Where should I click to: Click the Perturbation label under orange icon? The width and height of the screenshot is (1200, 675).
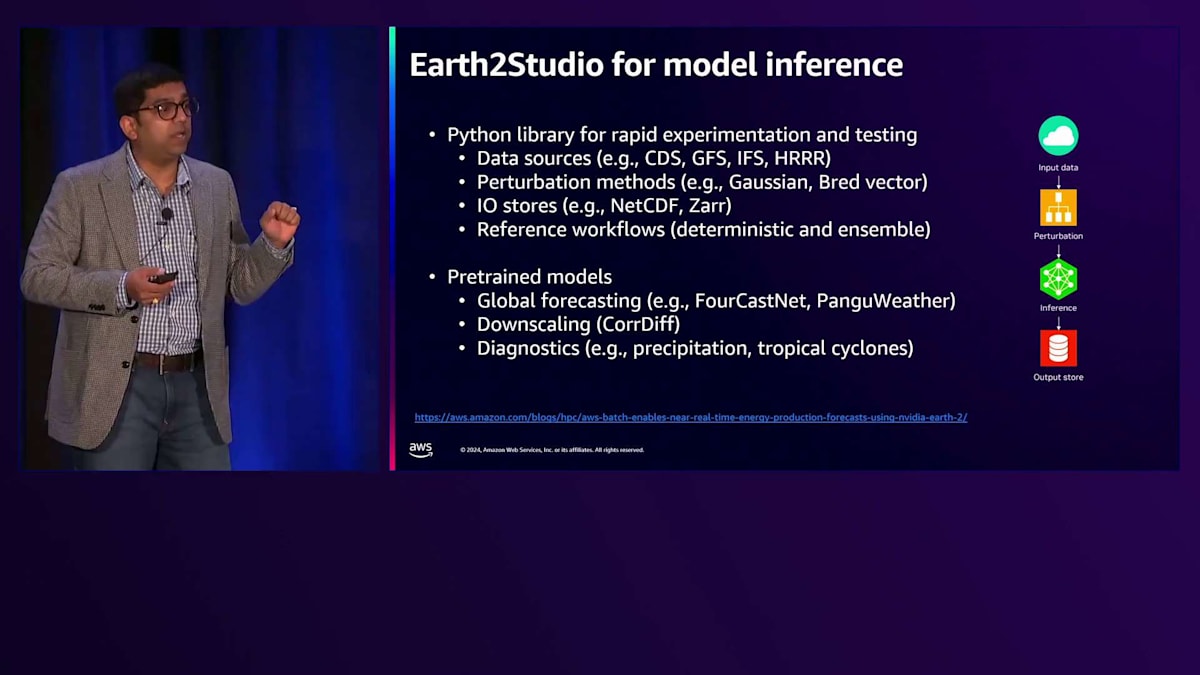(1058, 237)
